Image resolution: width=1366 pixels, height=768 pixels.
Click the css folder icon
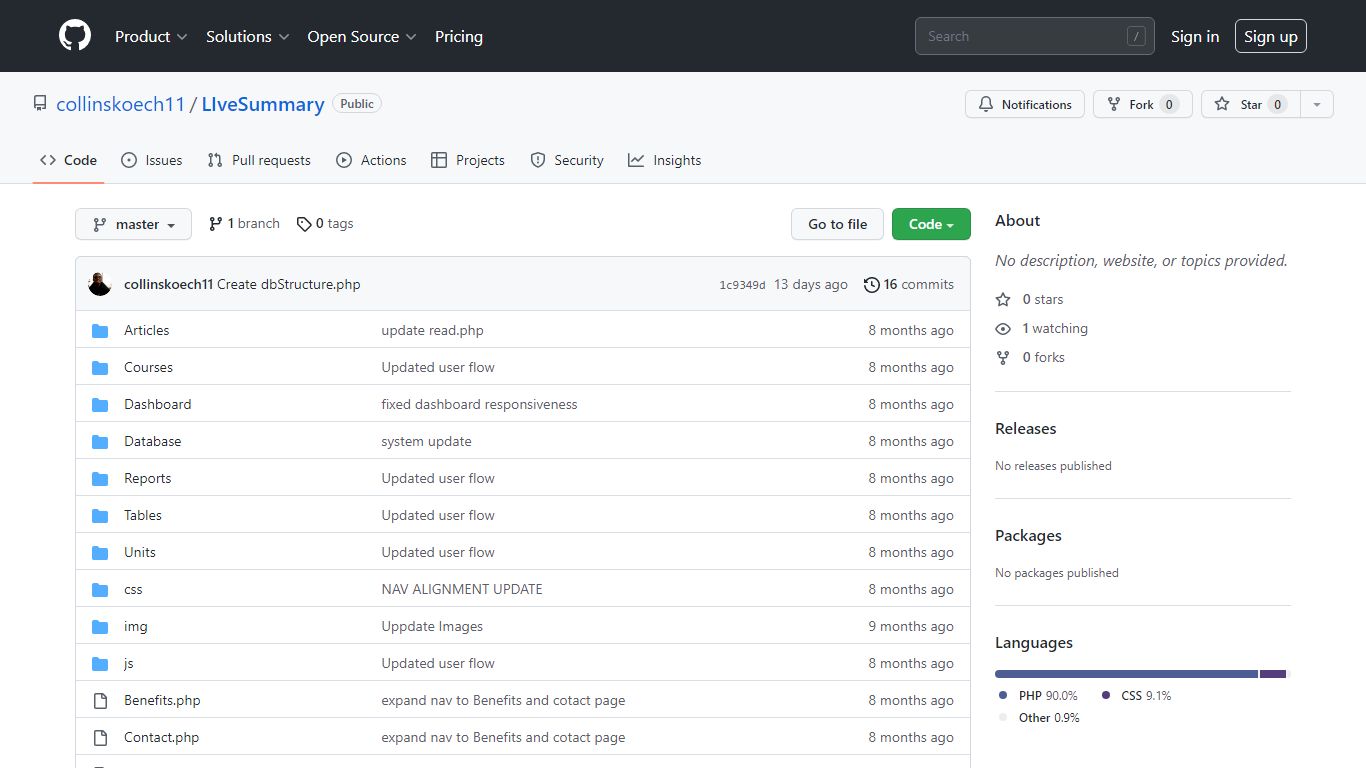[100, 589]
